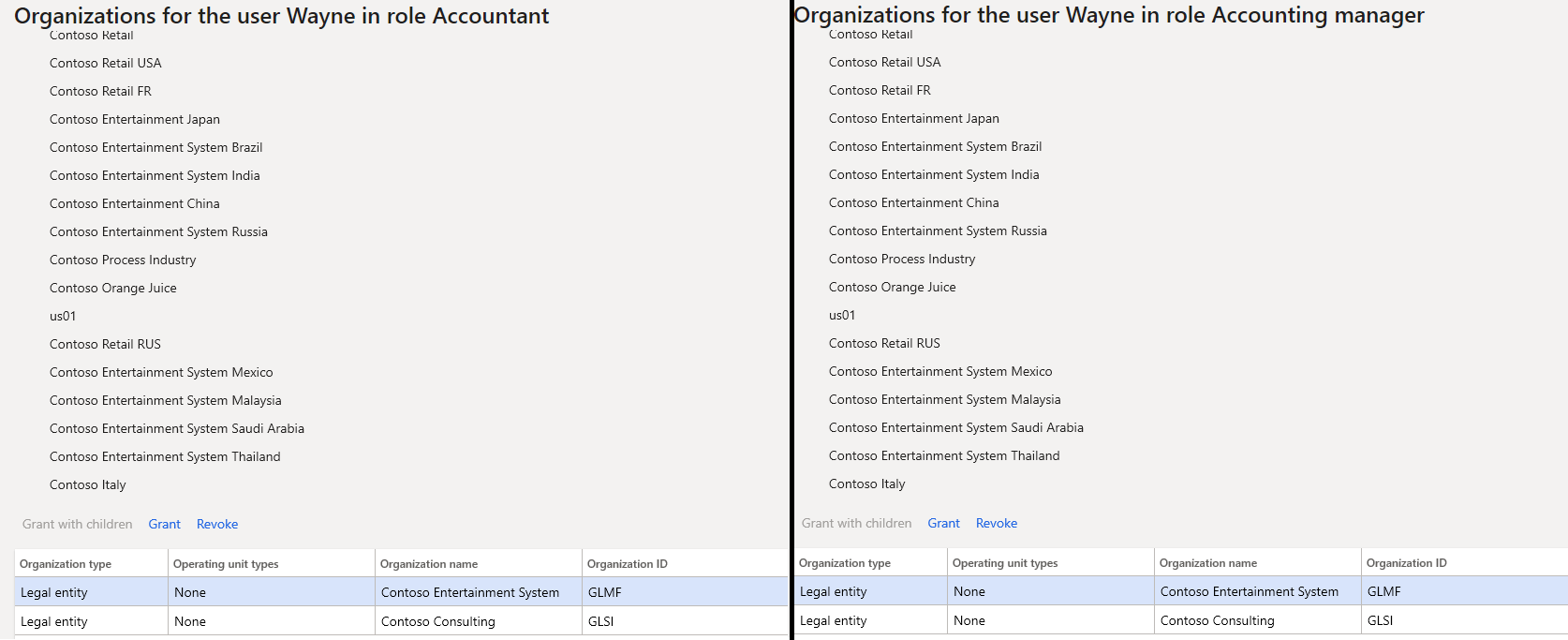Select Contoso Entertainment System Russia in Accountant list

[158, 231]
